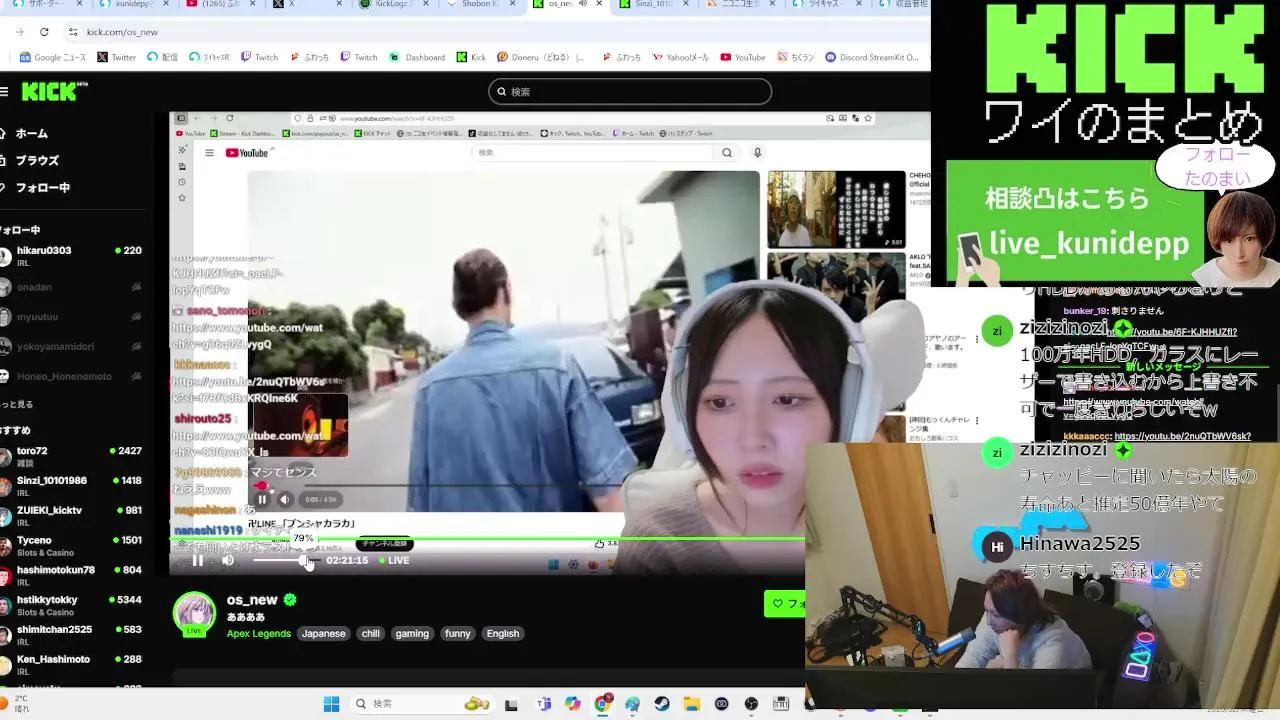The width and height of the screenshot is (1280, 720).
Task: Open recommended channel hashimotokun78
Action: click(72, 576)
